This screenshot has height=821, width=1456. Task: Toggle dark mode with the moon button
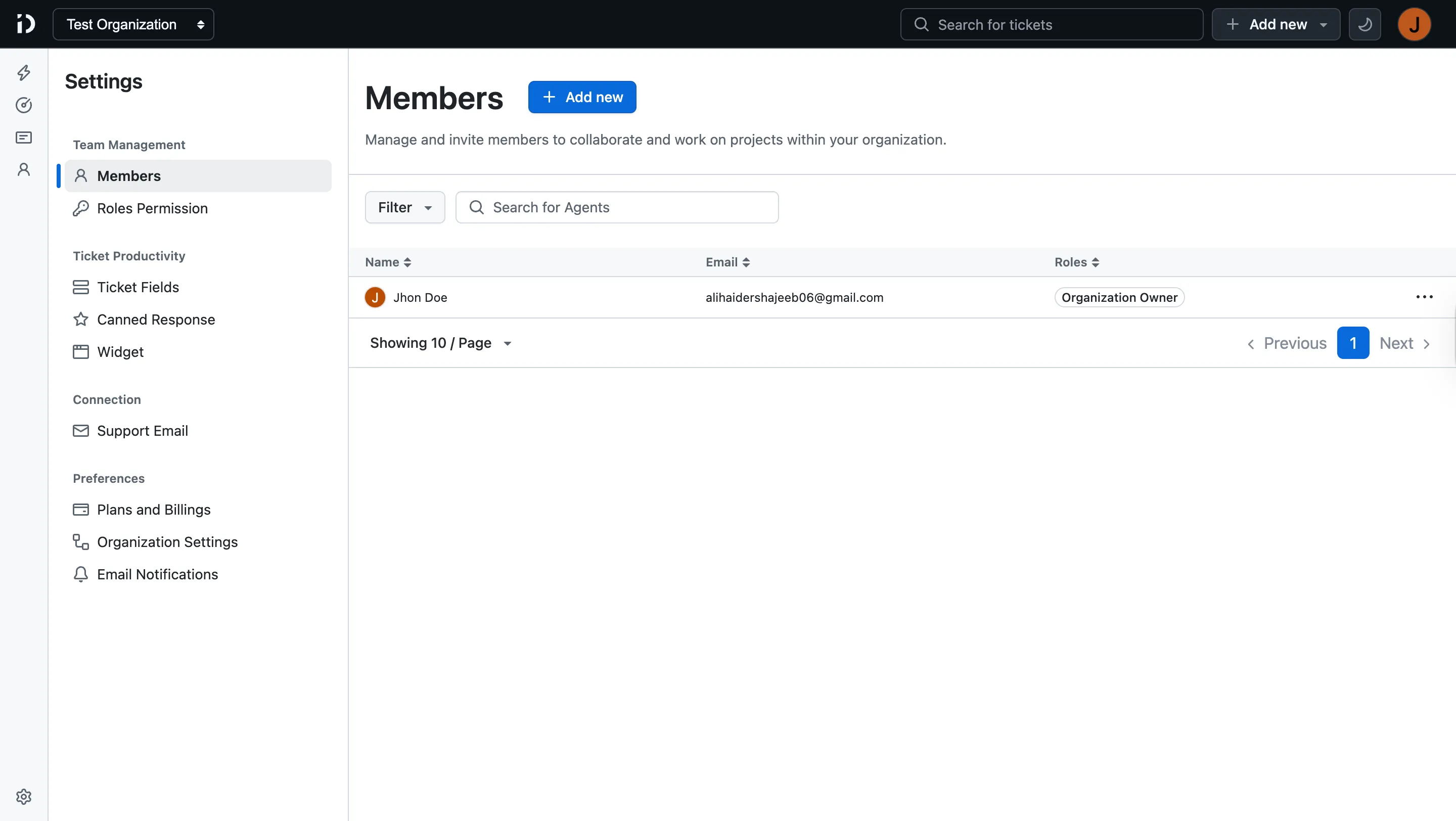click(1365, 24)
